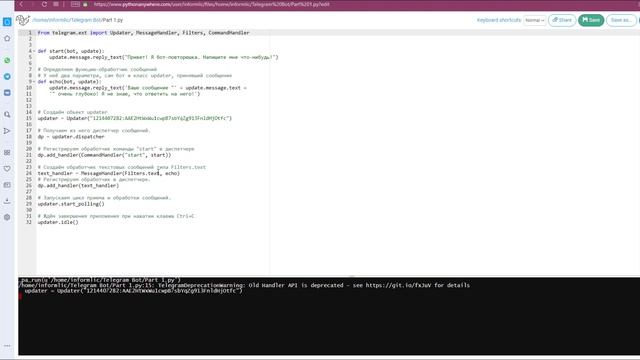Screen dimensions: 640x360
Task: Open the Keyboard shortcuts link
Action: (x=499, y=20)
